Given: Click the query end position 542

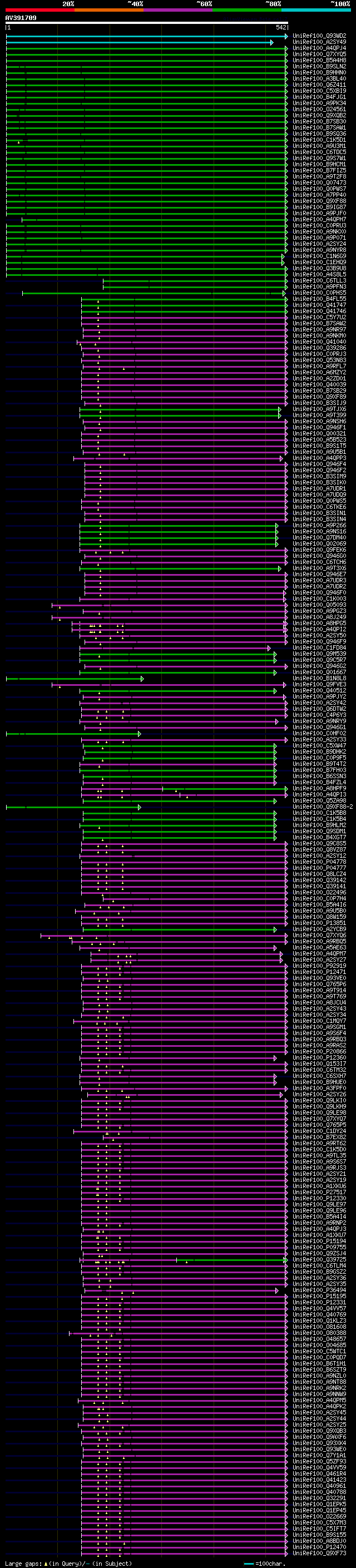Looking at the screenshot, I should pyautogui.click(x=280, y=27).
